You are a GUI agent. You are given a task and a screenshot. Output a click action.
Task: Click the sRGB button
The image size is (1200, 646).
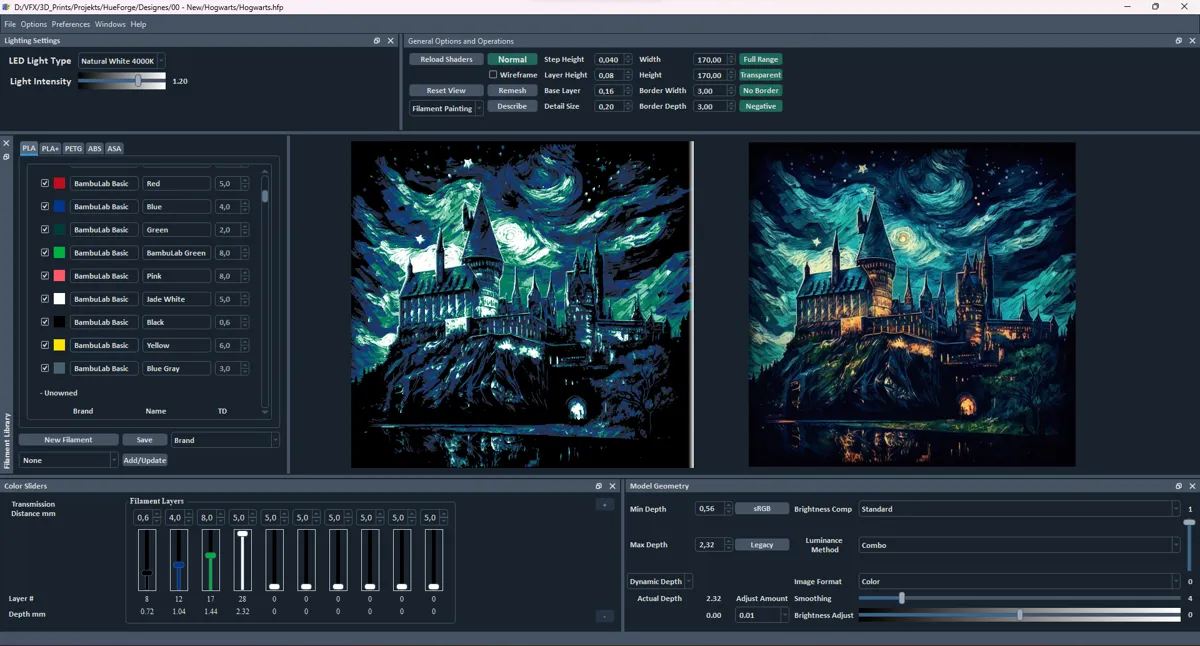point(762,509)
